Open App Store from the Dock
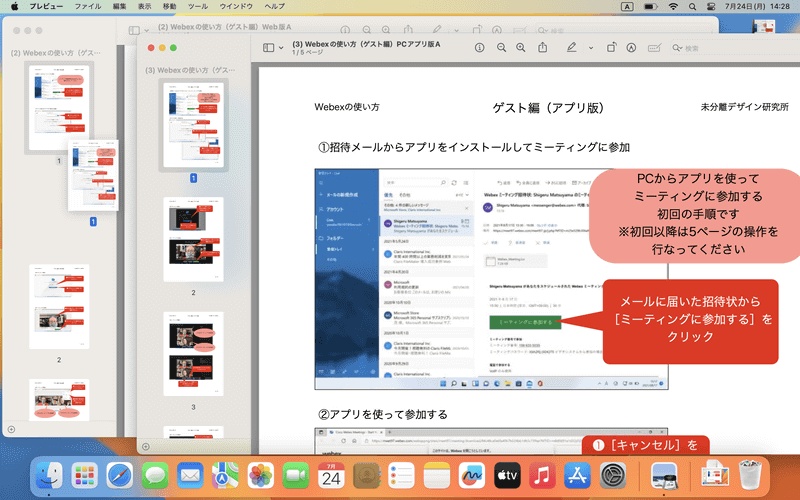Screen dimensions: 800x500 click(578, 476)
